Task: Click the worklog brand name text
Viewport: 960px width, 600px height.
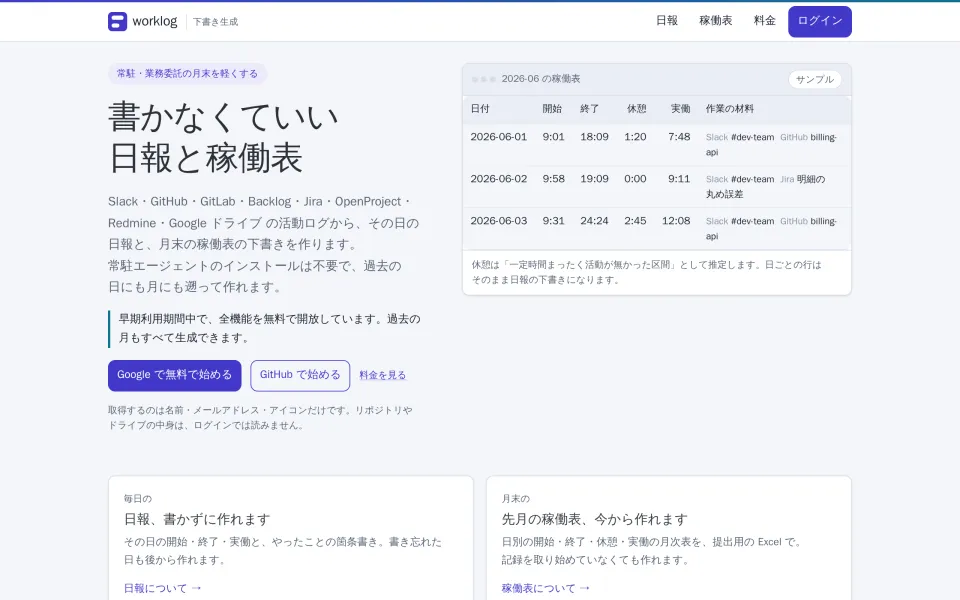Action: (x=155, y=21)
